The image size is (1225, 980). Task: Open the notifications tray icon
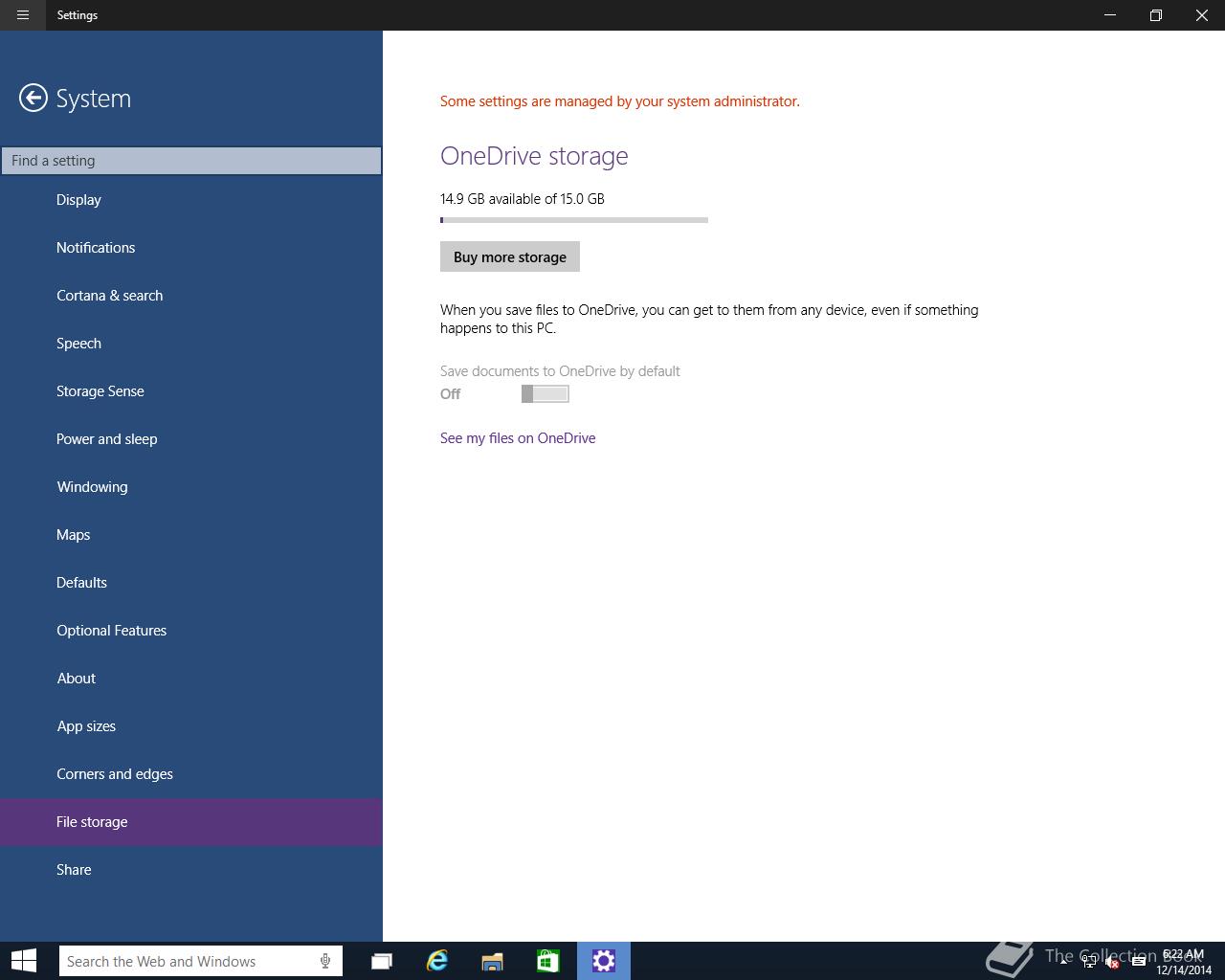[x=1138, y=962]
